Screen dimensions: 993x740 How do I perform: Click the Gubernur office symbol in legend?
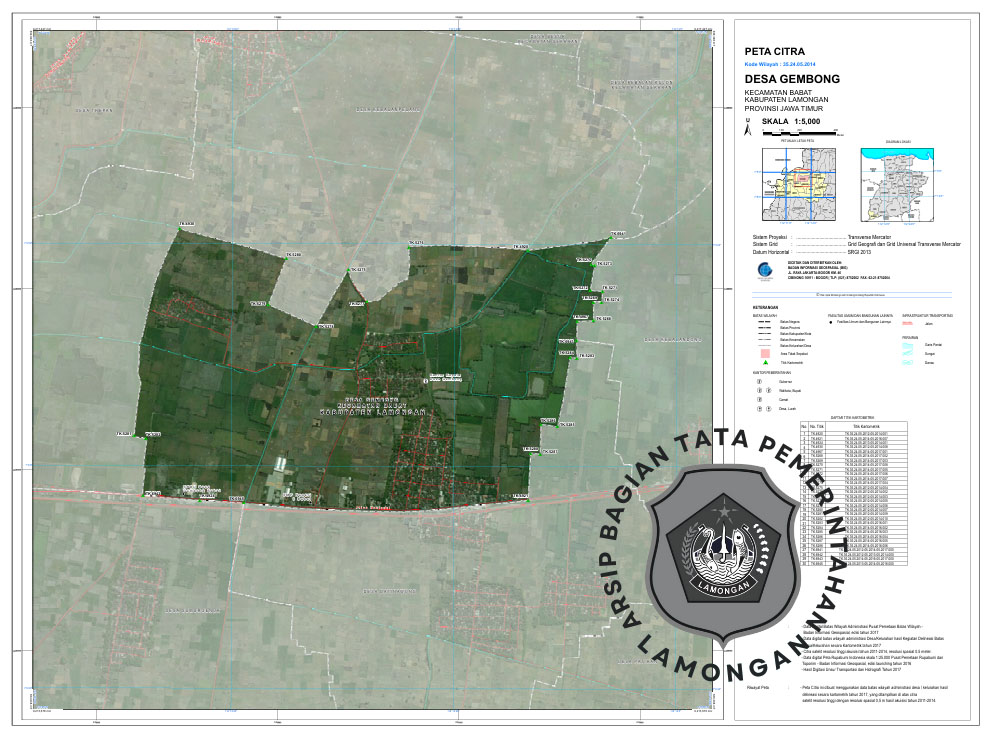coord(758,381)
